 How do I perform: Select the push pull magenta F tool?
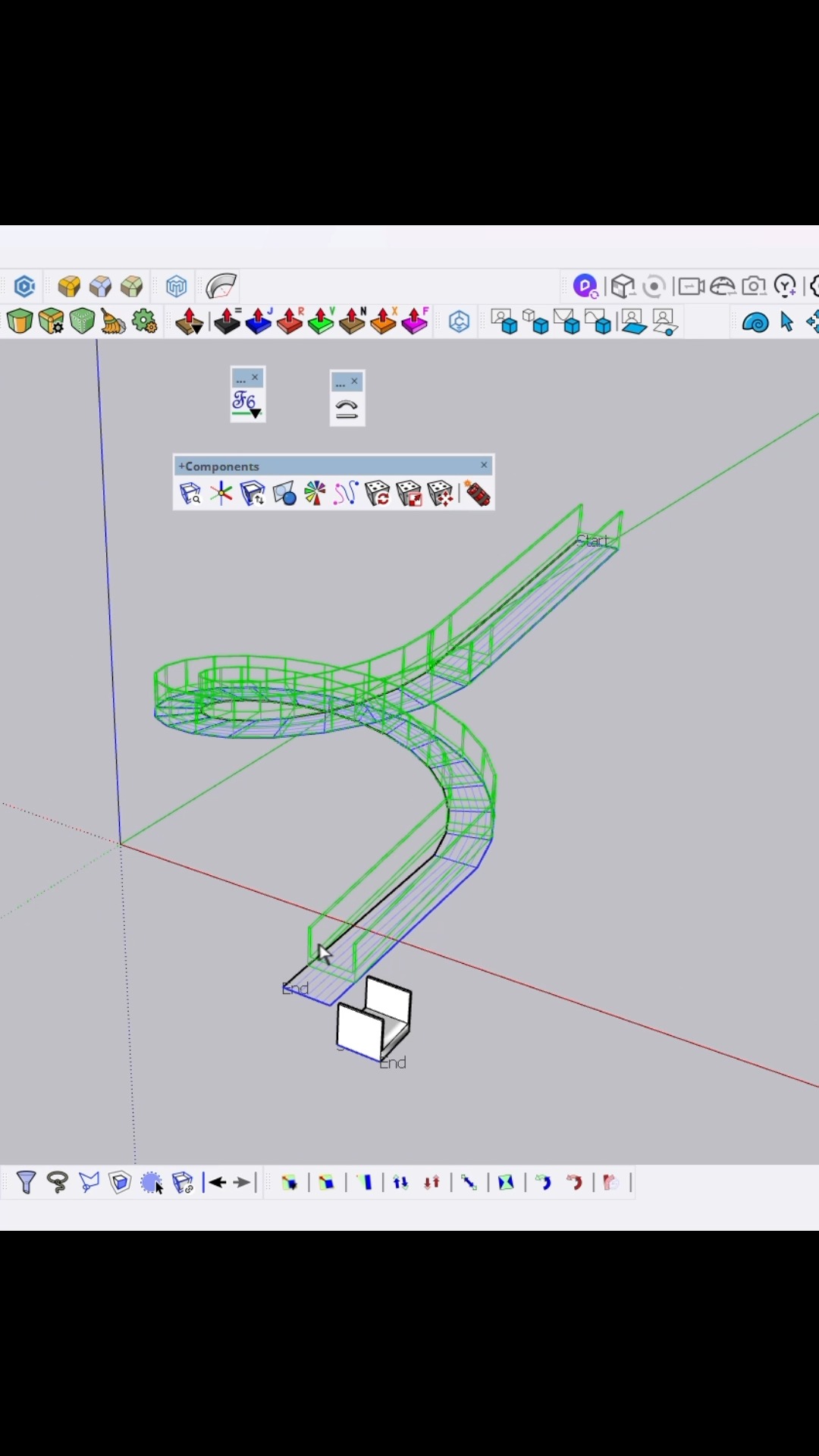click(x=415, y=322)
